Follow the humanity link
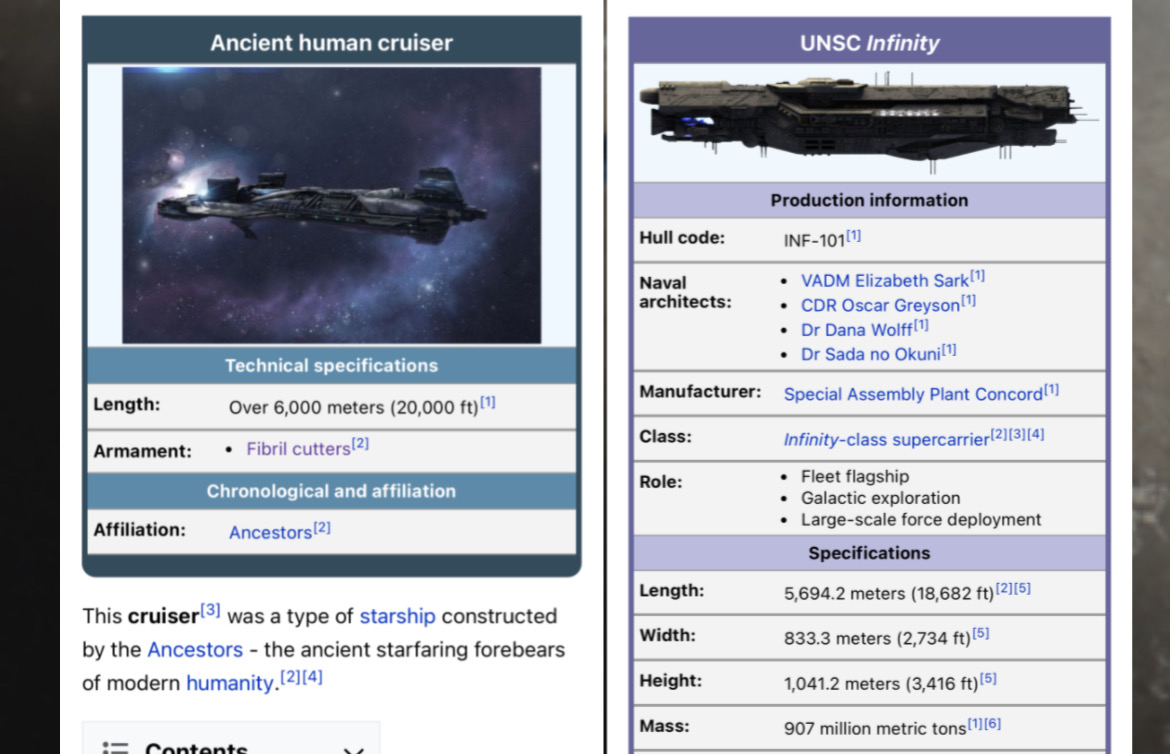The height and width of the screenshot is (754, 1170). coord(229,683)
